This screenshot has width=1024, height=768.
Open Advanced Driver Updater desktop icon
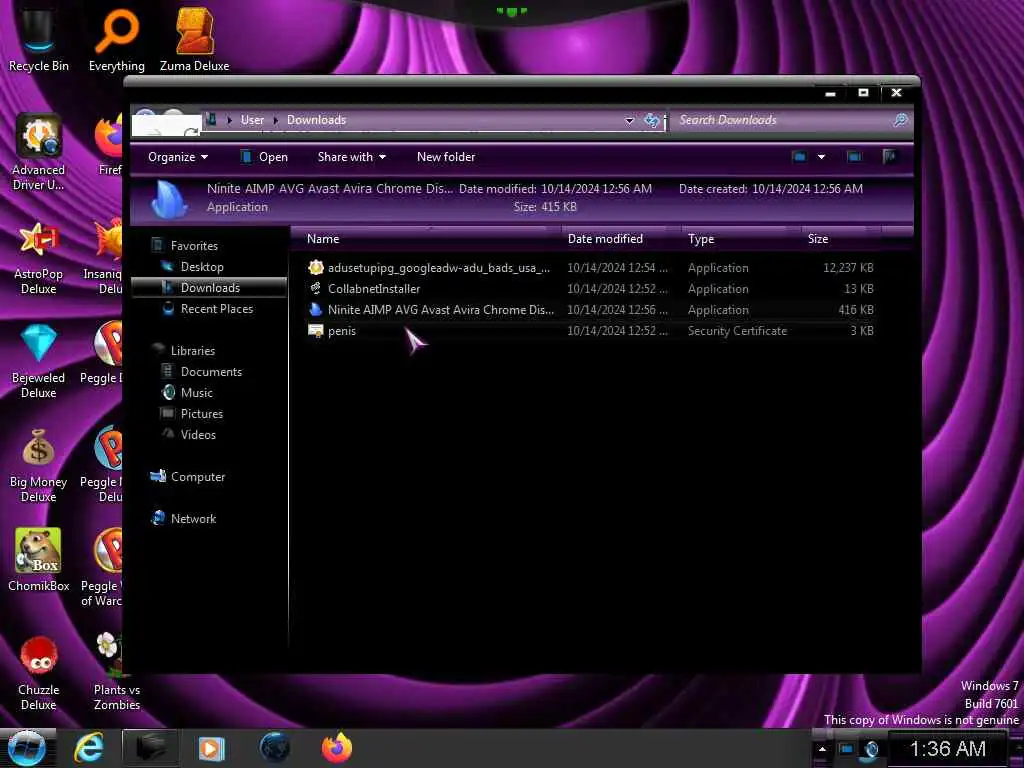(39, 153)
